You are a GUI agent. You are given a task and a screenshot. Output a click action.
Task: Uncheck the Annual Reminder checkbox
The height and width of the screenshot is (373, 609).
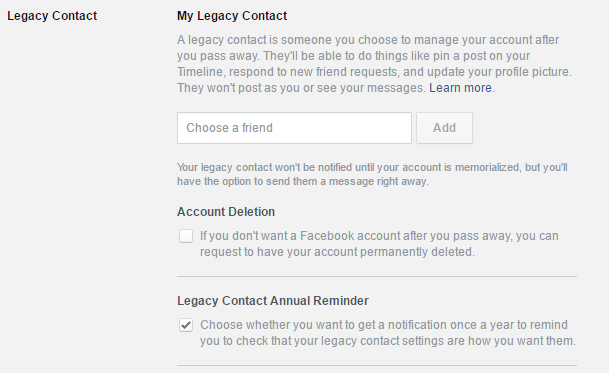(186, 325)
